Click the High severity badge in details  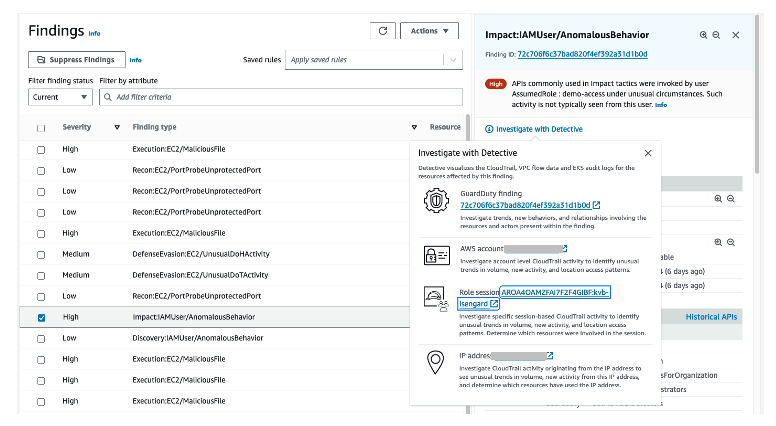coord(496,84)
